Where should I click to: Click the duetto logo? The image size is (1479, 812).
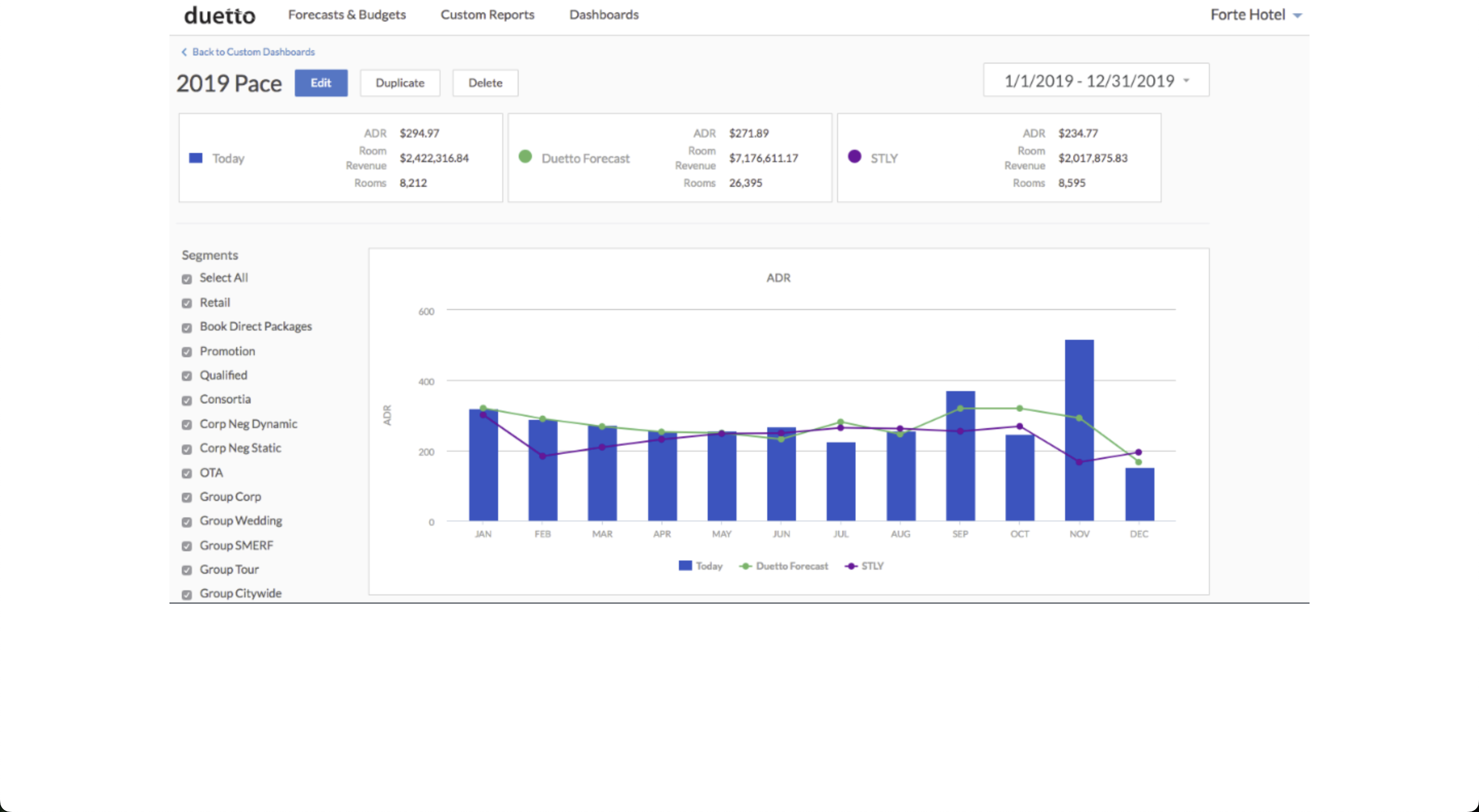pyautogui.click(x=219, y=15)
